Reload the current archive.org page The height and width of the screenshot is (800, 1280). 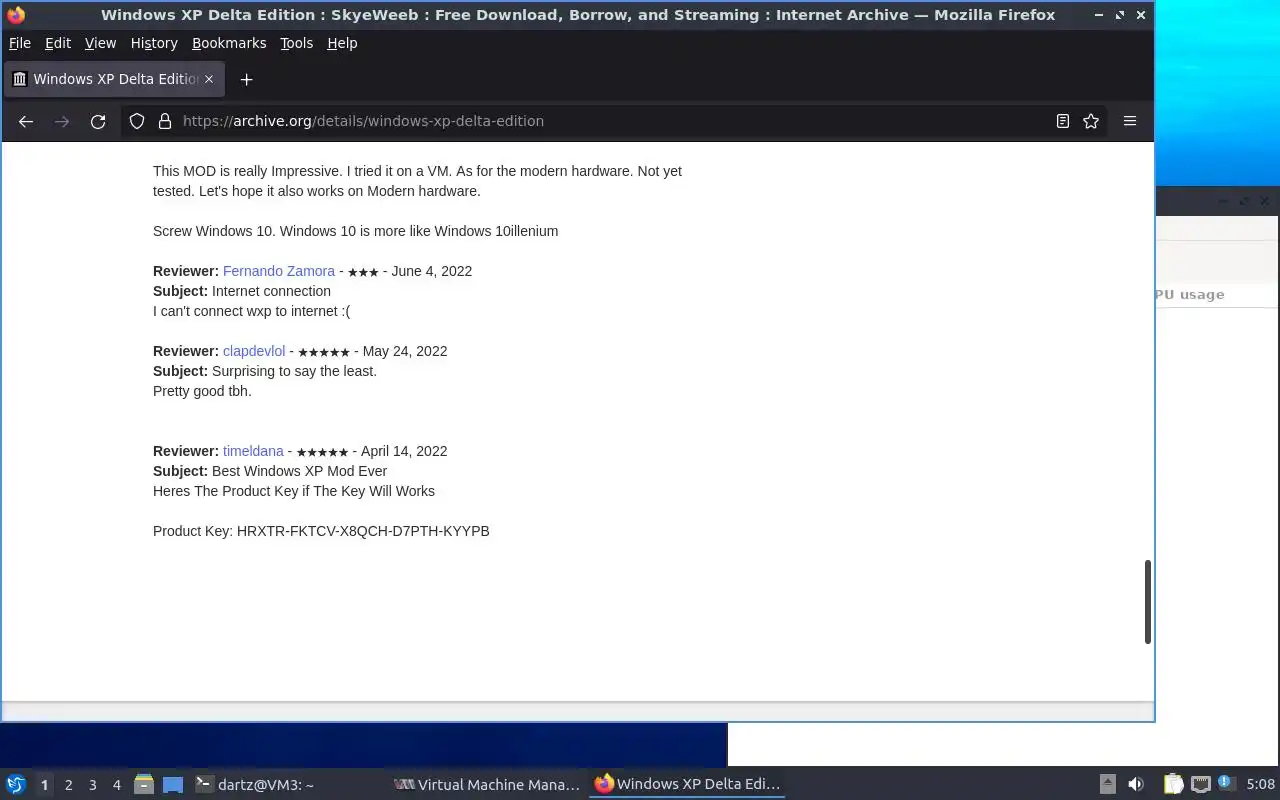[98, 121]
